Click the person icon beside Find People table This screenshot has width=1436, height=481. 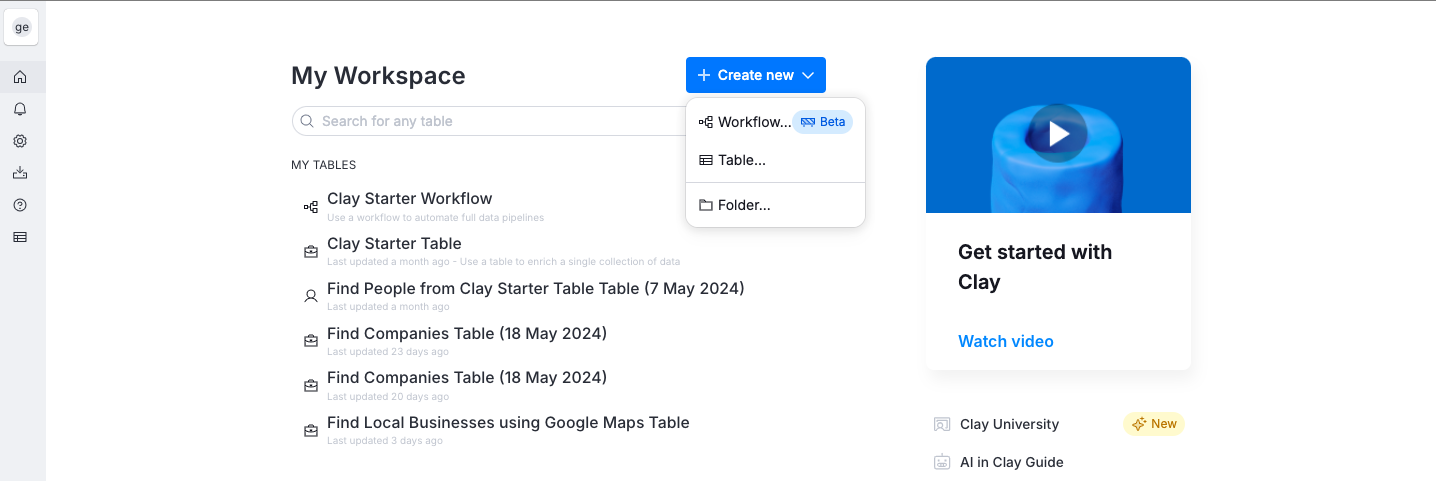[x=311, y=296]
